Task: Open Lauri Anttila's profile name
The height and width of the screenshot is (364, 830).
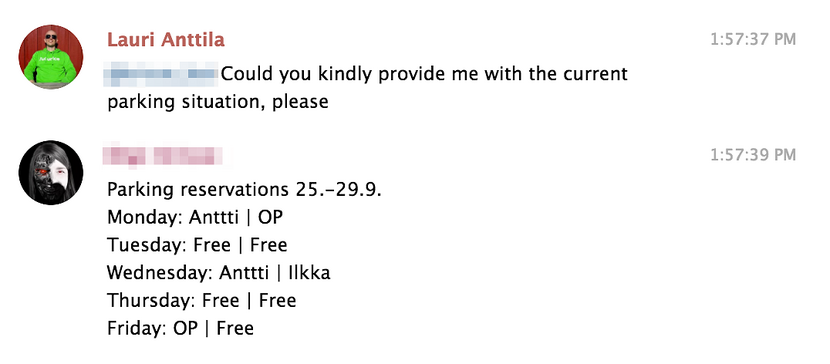Action: point(166,40)
